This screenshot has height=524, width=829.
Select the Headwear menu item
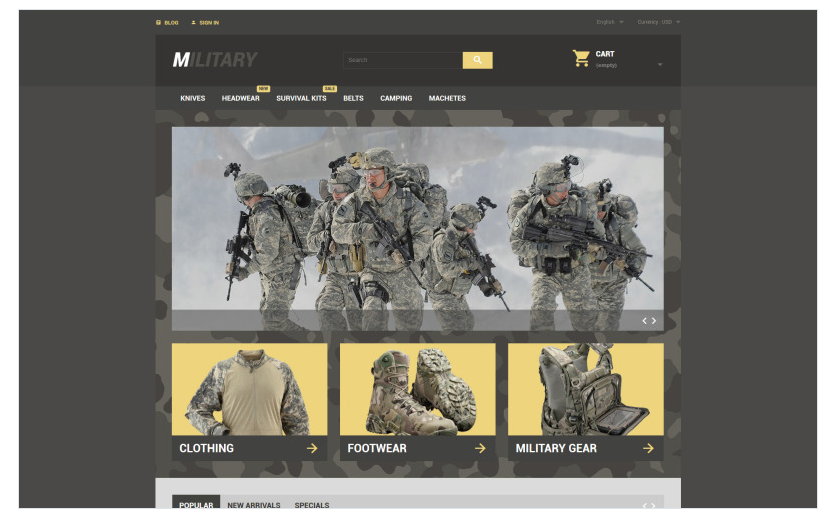coord(240,98)
